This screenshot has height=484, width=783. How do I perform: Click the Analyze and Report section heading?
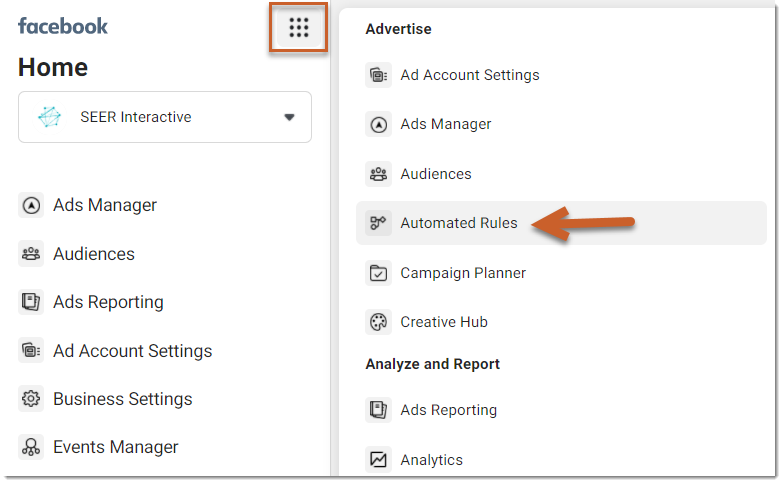pos(432,364)
